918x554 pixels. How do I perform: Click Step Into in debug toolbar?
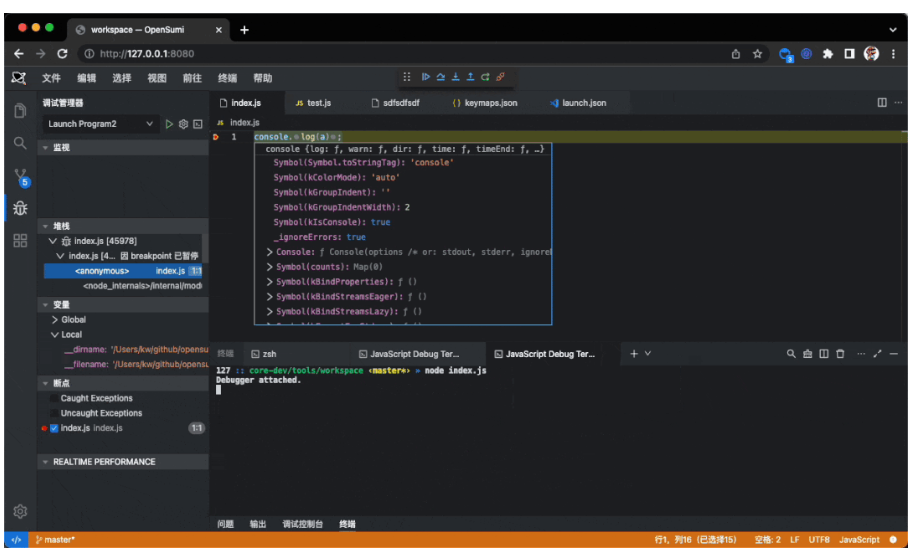[455, 77]
